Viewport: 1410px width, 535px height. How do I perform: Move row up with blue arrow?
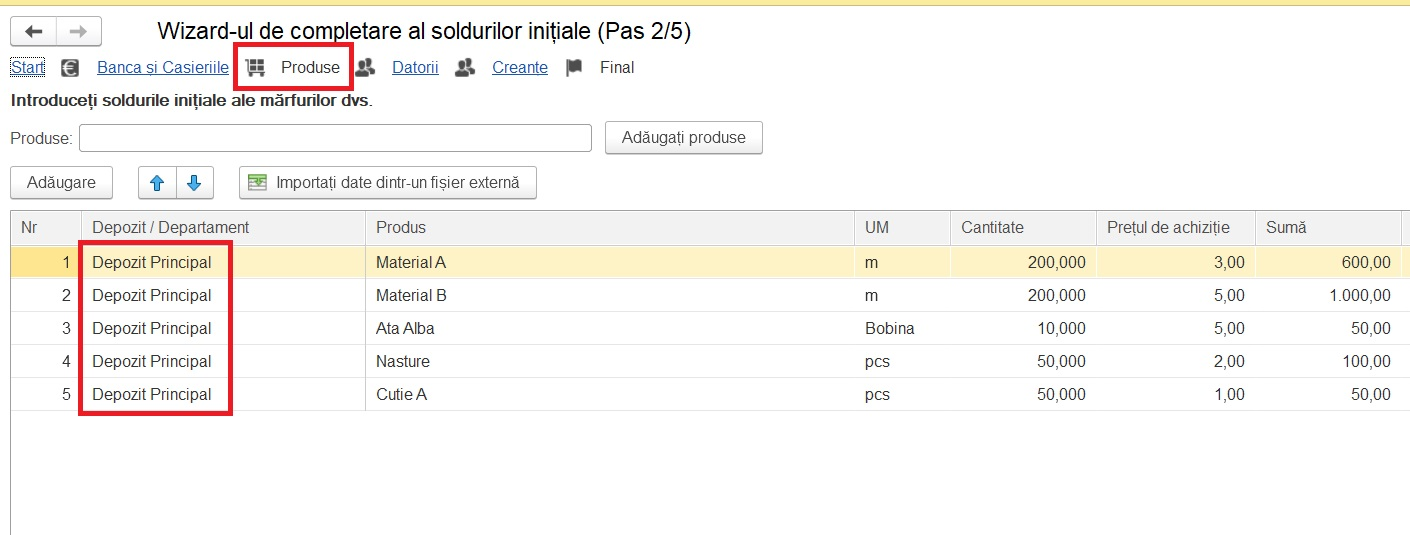(x=156, y=183)
